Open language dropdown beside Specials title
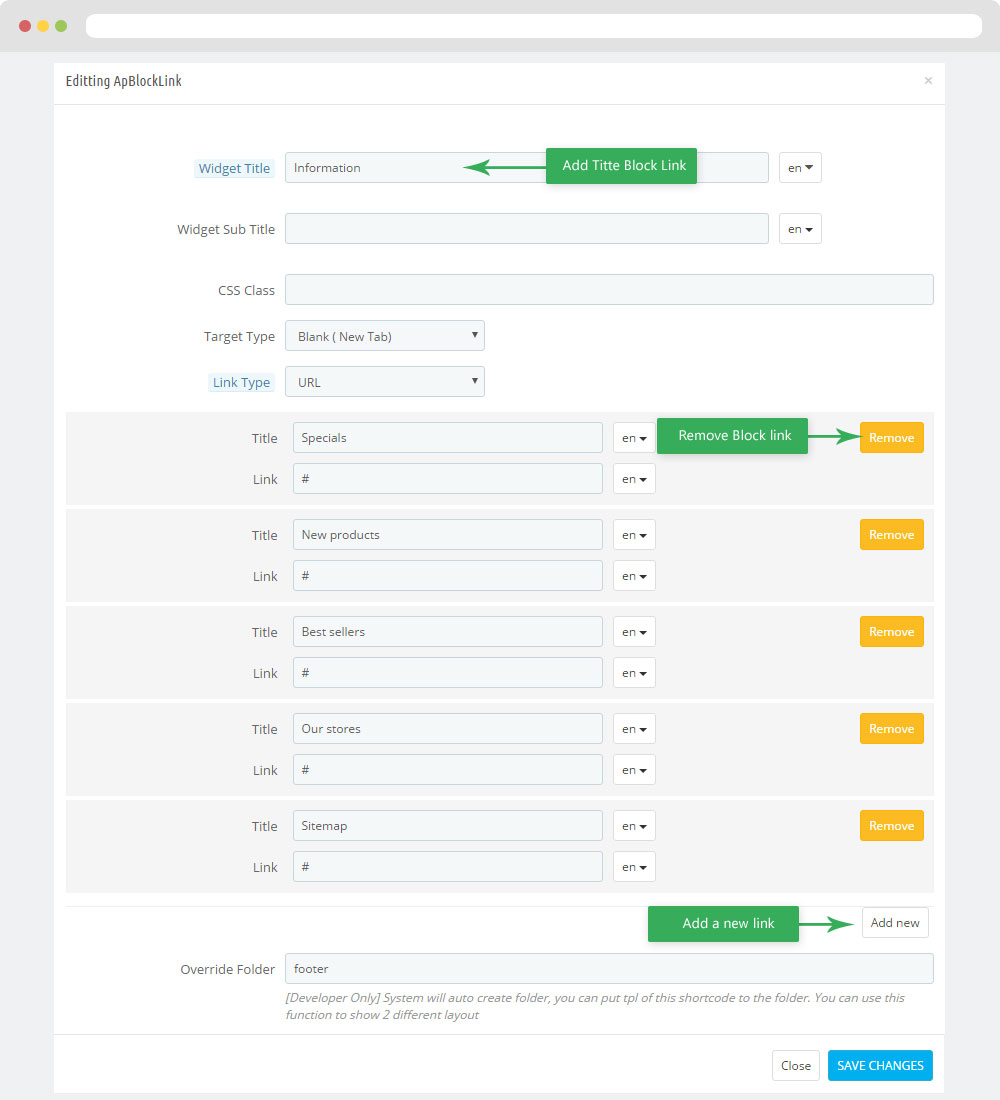This screenshot has height=1100, width=1000. point(634,438)
